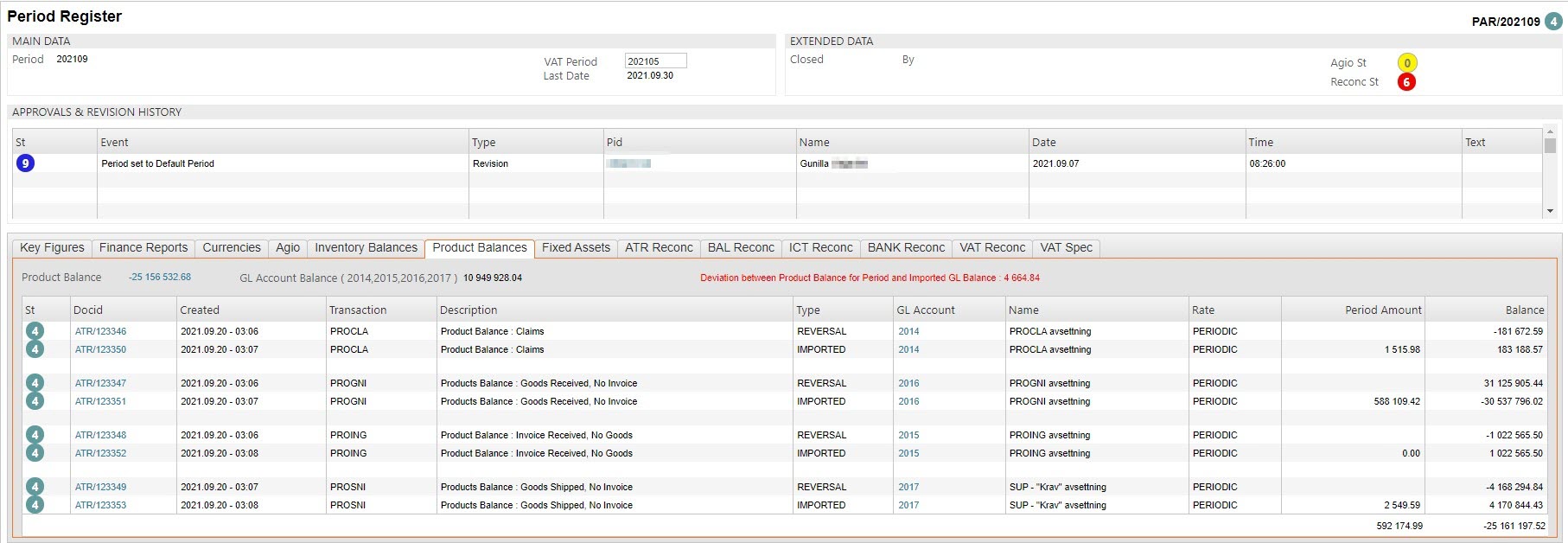Open the Fixed Assets tab

pos(576,248)
